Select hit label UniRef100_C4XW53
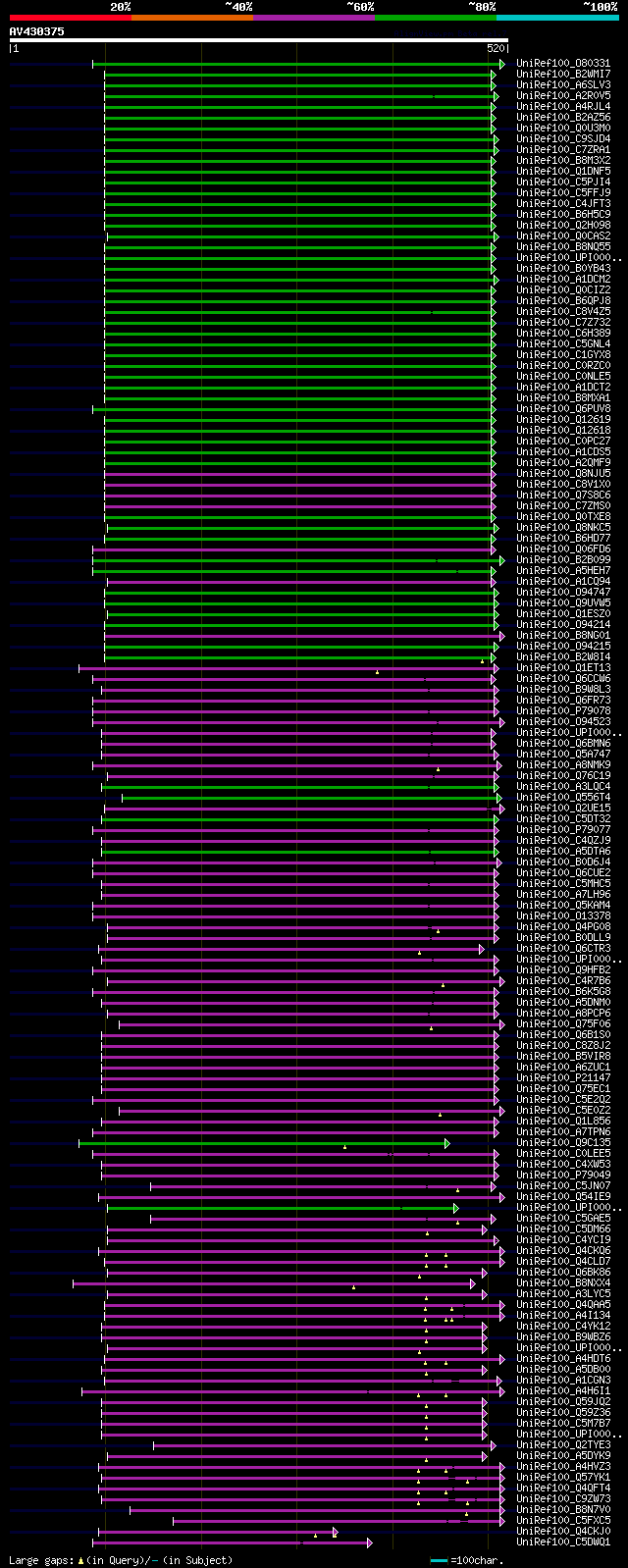This screenshot has height=1568, width=628. pyautogui.click(x=563, y=1165)
